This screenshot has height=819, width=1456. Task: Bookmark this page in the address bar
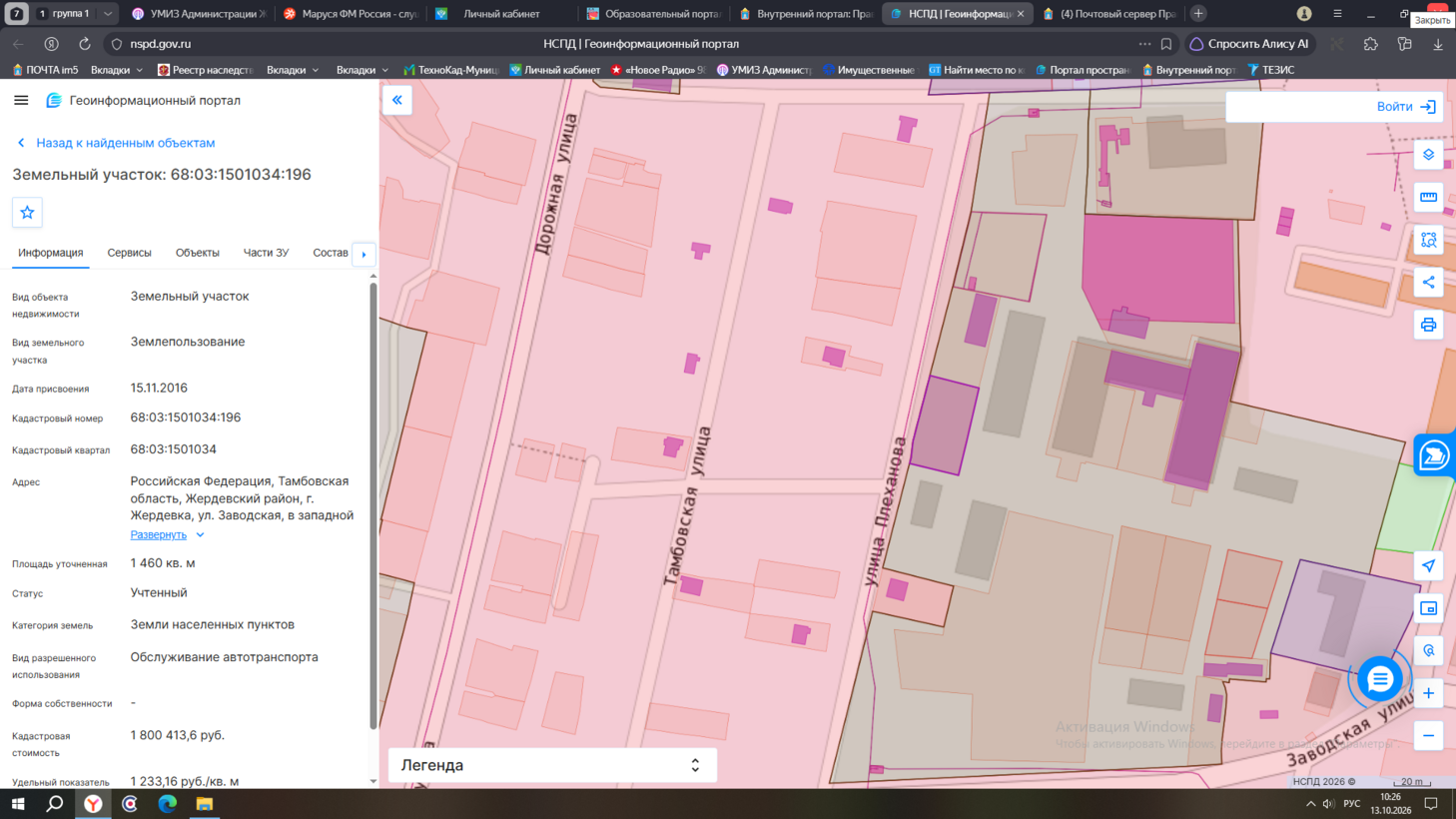(x=1166, y=44)
